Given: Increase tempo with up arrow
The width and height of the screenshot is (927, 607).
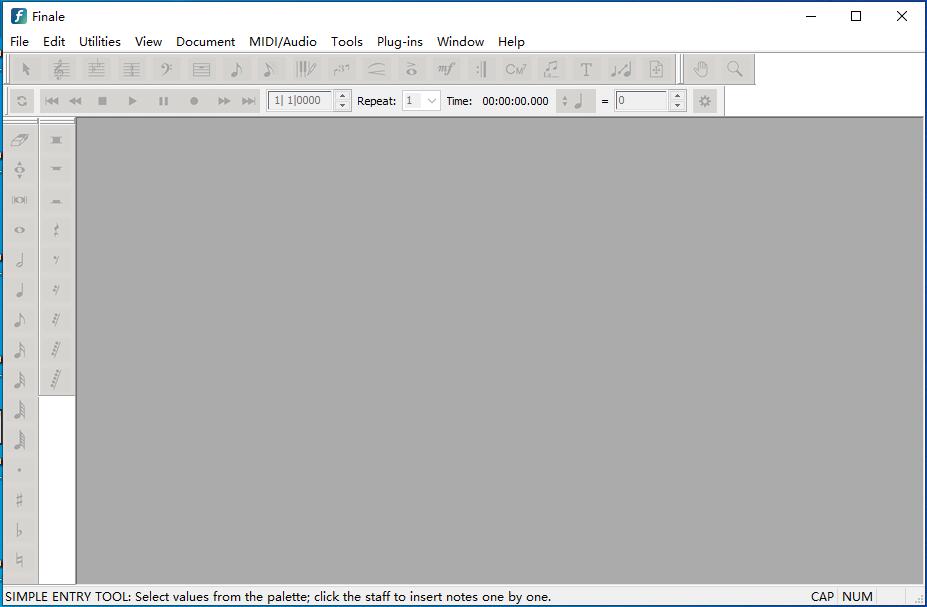Looking at the screenshot, I should click(x=678, y=95).
